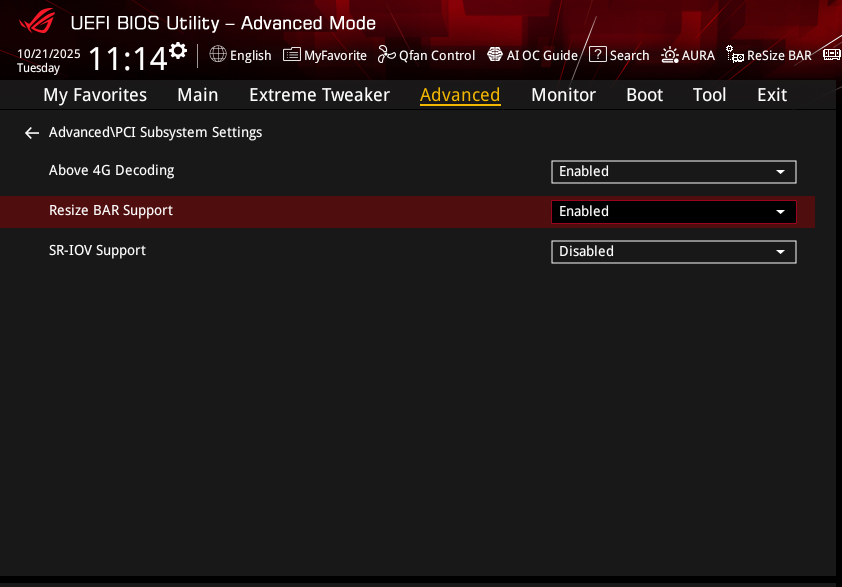Open the Above 4G Decoding dropdown
This screenshot has width=842, height=587.
click(x=673, y=172)
